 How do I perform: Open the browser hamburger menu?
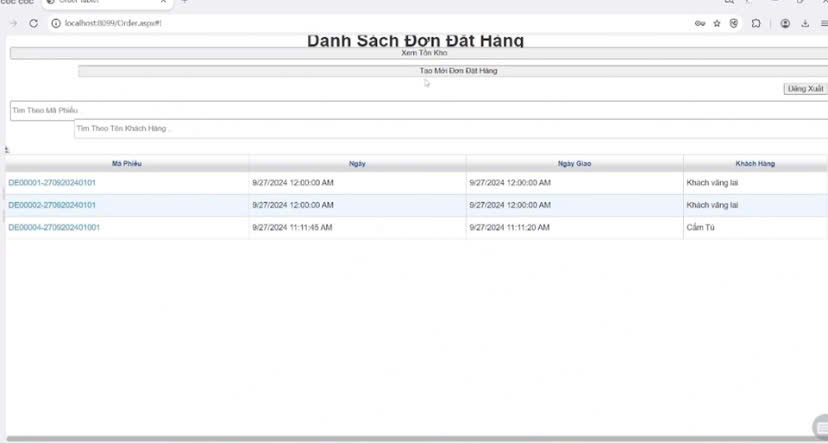[x=822, y=23]
